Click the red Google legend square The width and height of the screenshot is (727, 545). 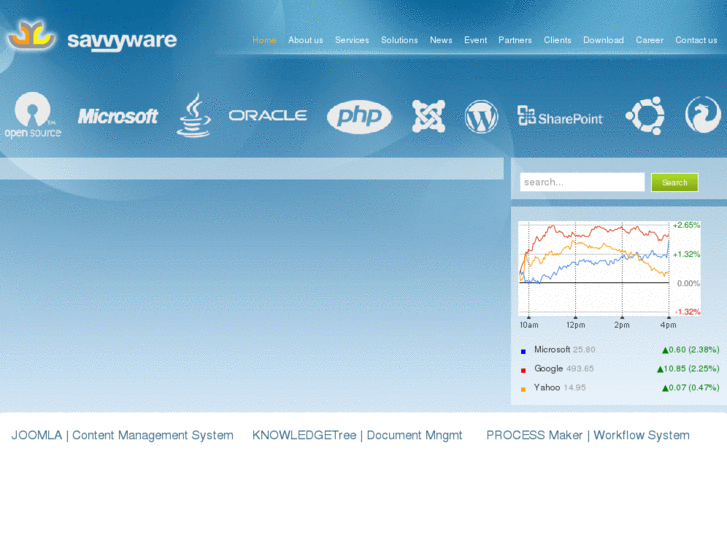(523, 371)
